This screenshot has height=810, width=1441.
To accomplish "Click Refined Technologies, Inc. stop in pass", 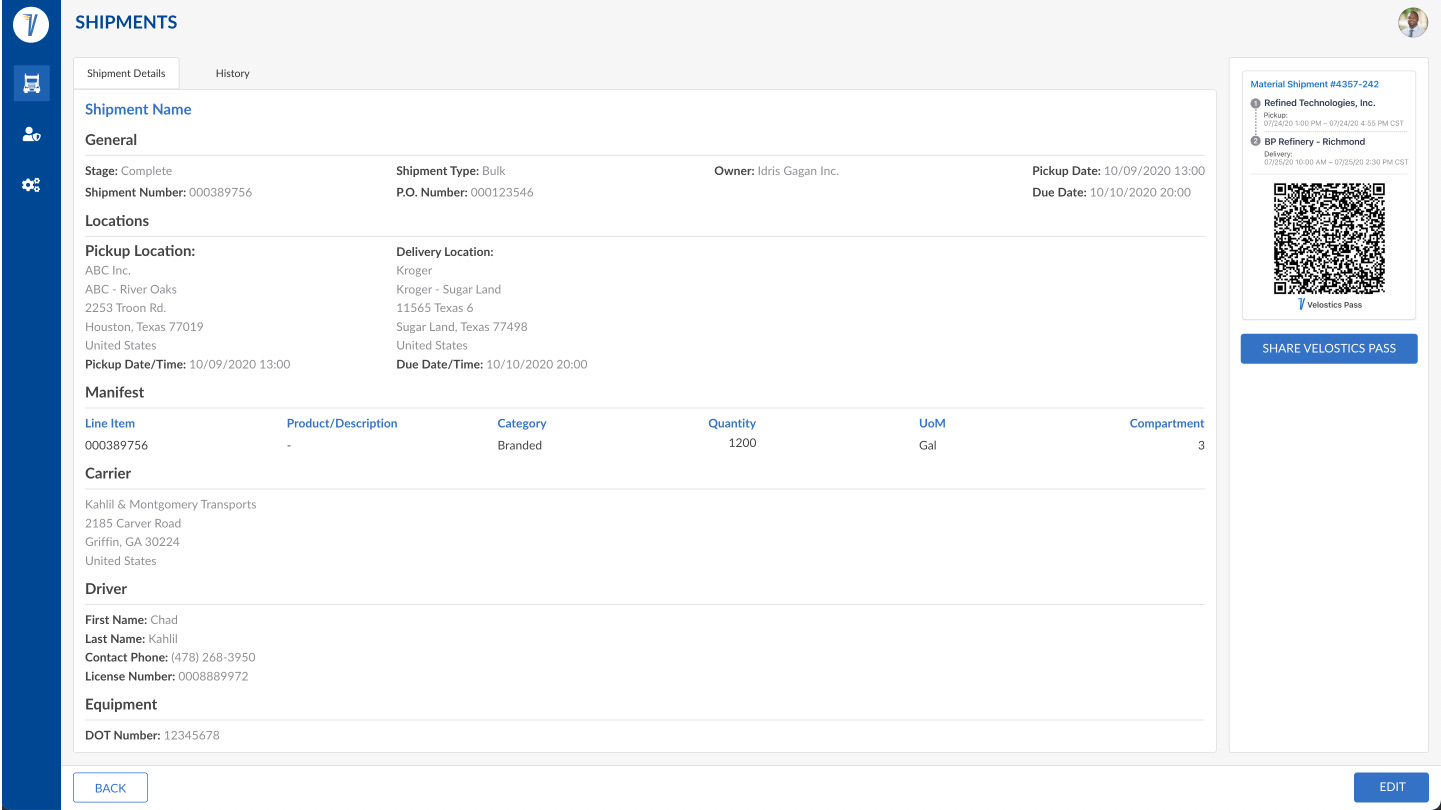I will coord(1319,103).
